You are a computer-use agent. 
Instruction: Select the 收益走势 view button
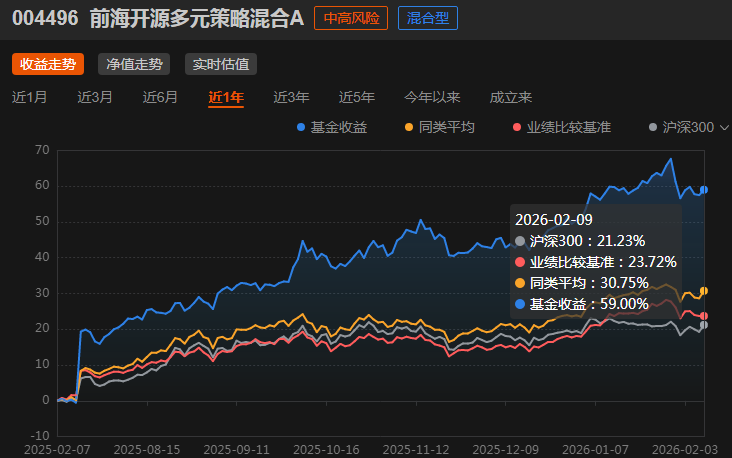48,64
